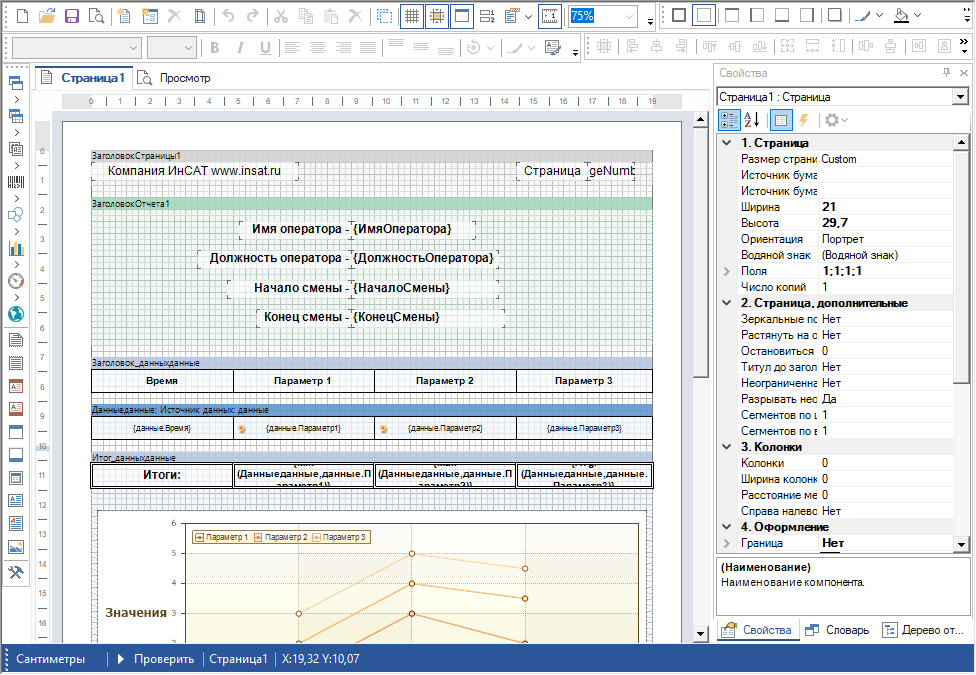Add a new page to the report

[x=124, y=16]
